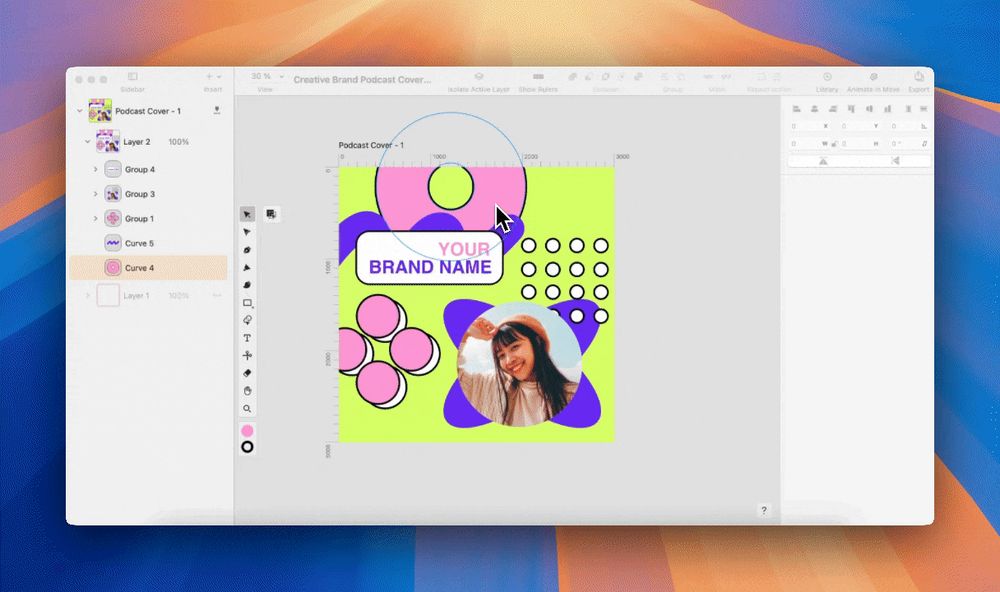The image size is (1000, 592).
Task: Select the Node (direct selection) tool
Action: [x=247, y=232]
